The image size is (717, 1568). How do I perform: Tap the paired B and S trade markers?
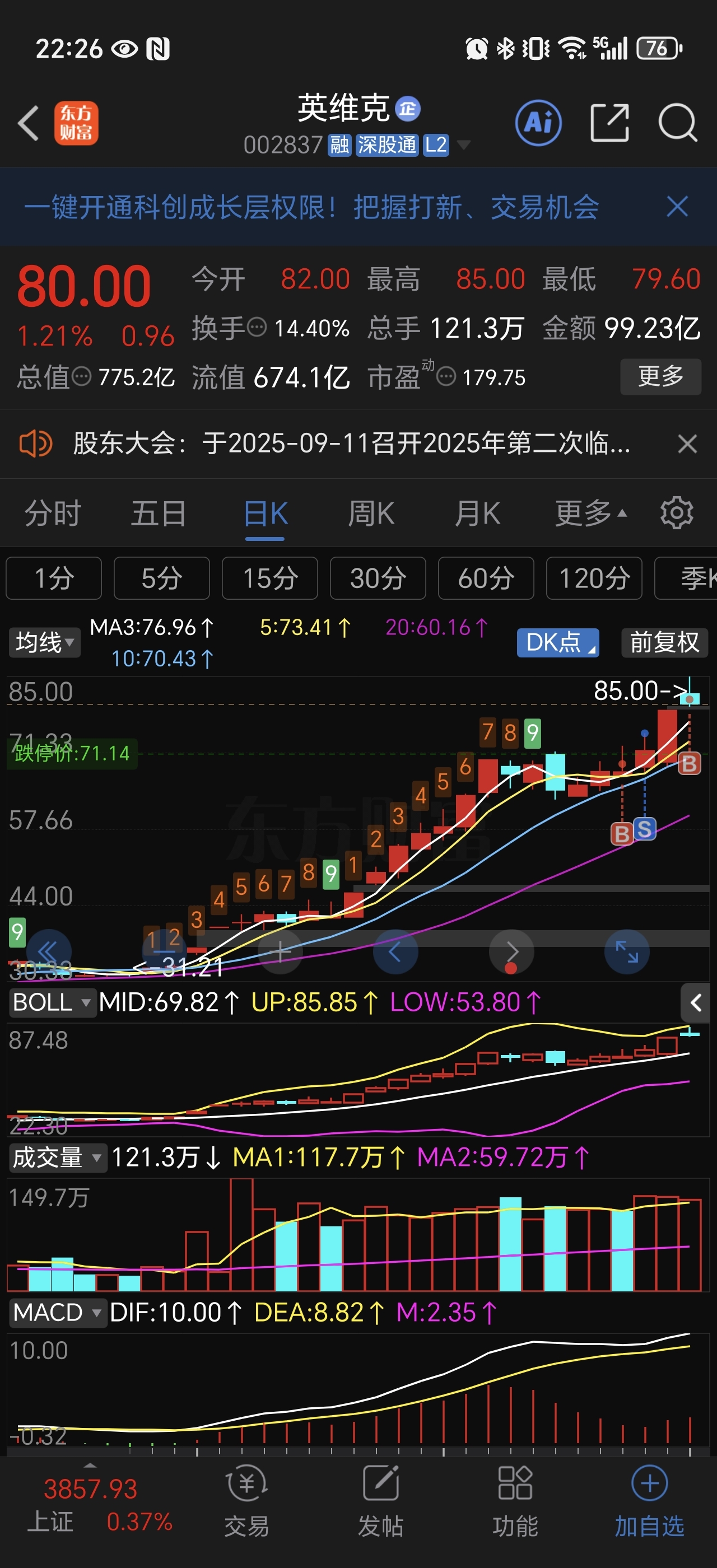click(x=633, y=831)
